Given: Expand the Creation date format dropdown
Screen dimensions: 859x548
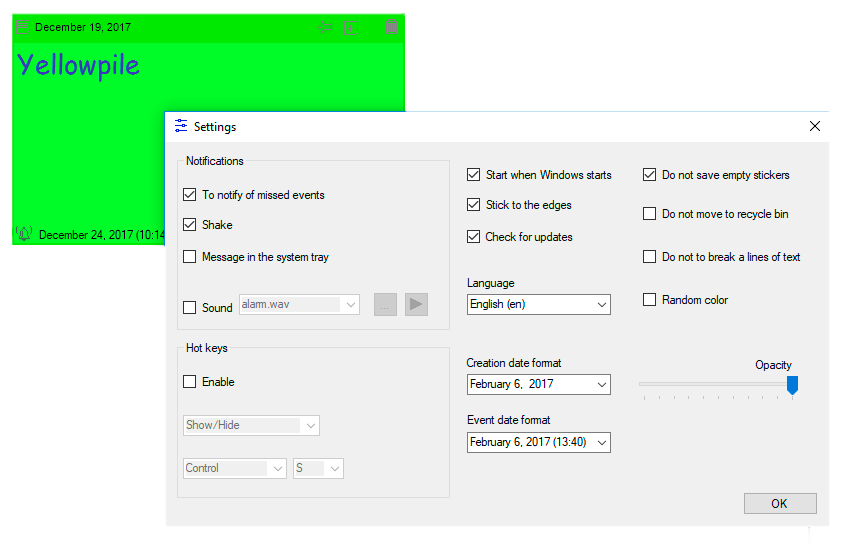Looking at the screenshot, I should [539, 384].
